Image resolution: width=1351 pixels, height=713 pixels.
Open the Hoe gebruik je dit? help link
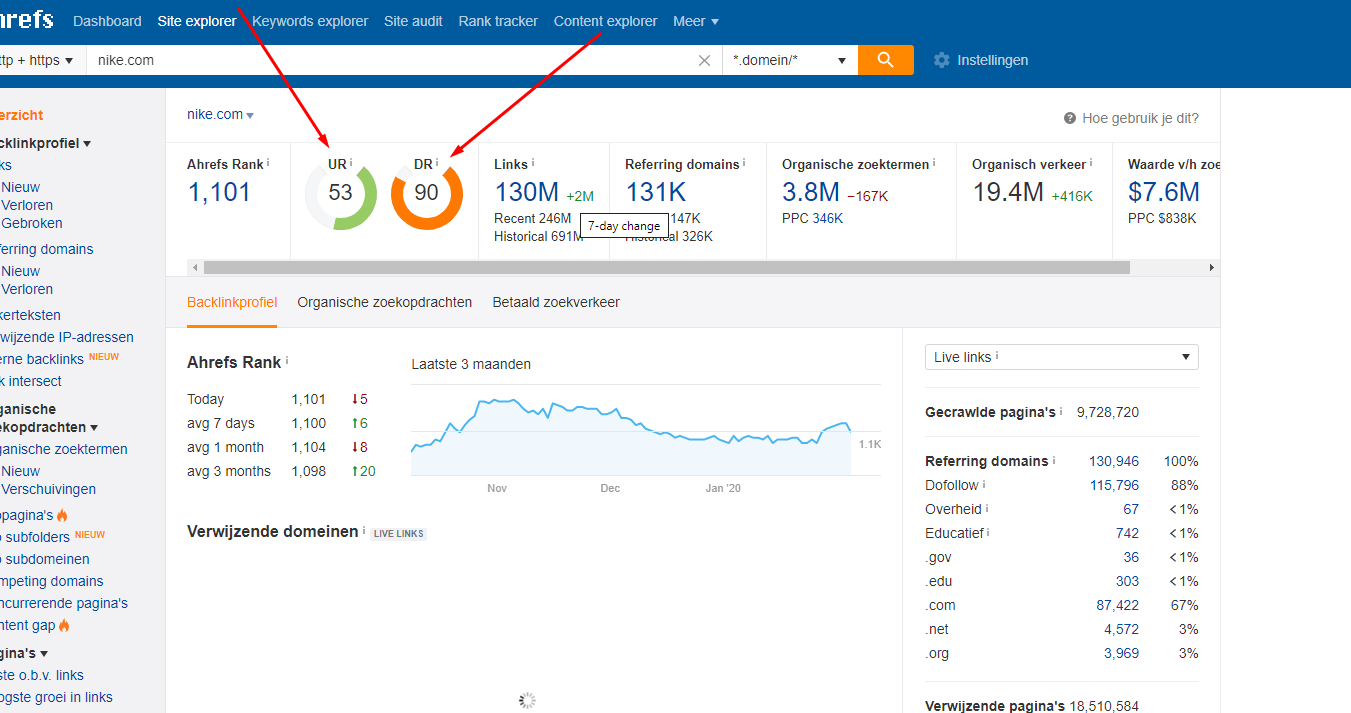[x=1140, y=118]
